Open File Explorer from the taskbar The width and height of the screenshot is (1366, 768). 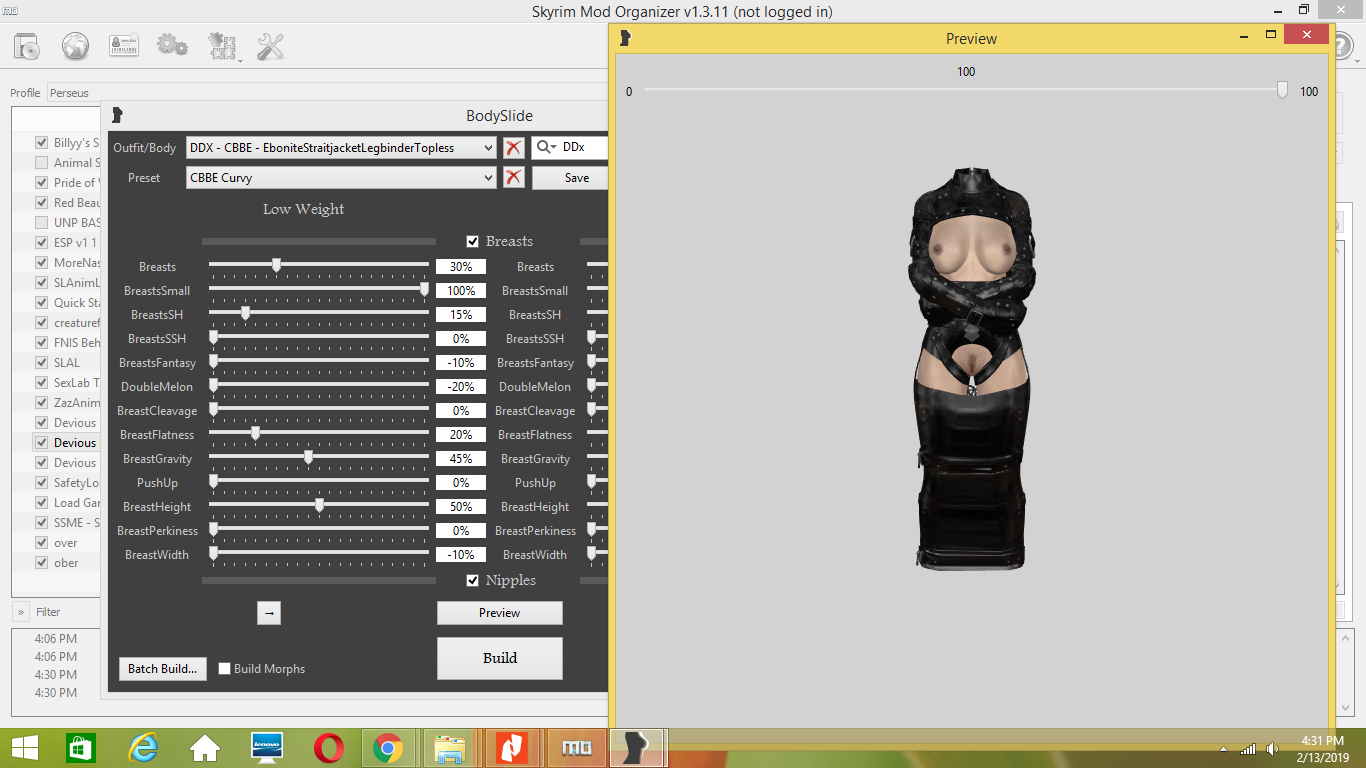tap(450, 748)
